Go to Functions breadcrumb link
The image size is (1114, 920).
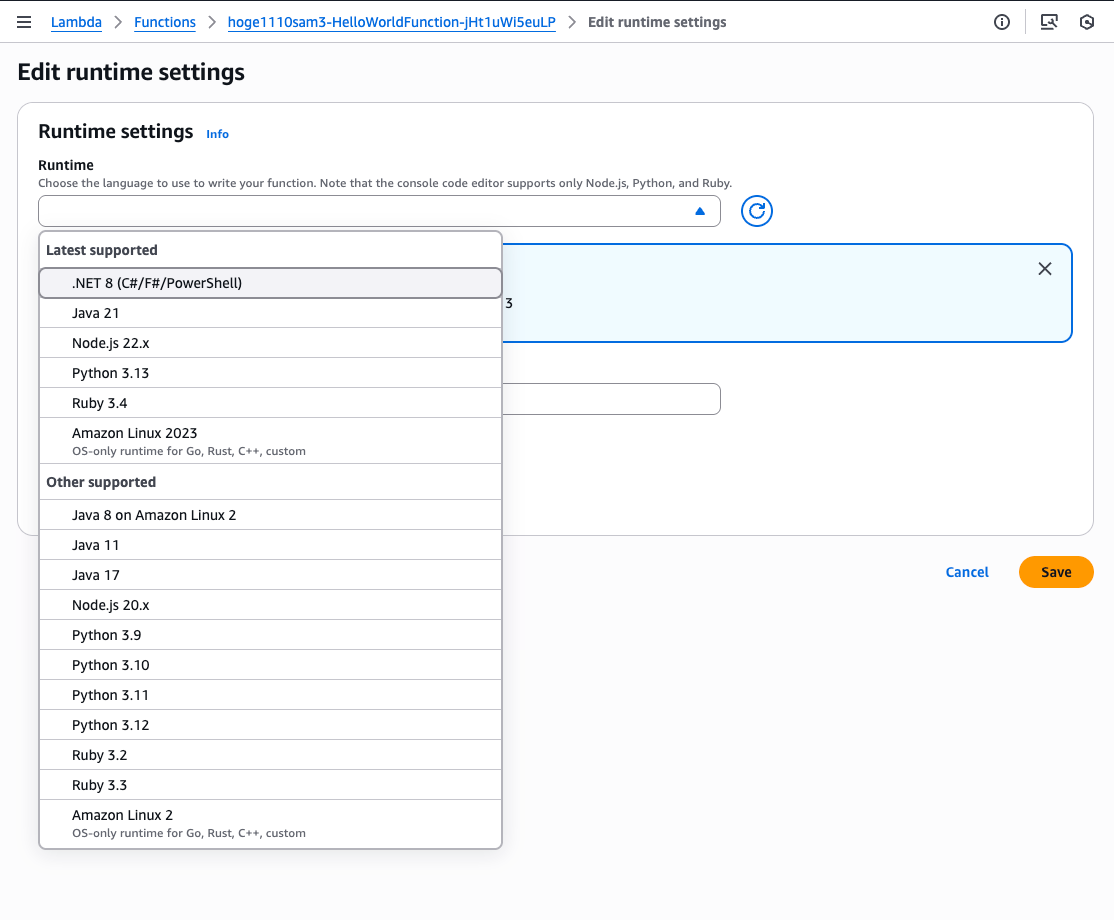coord(165,22)
